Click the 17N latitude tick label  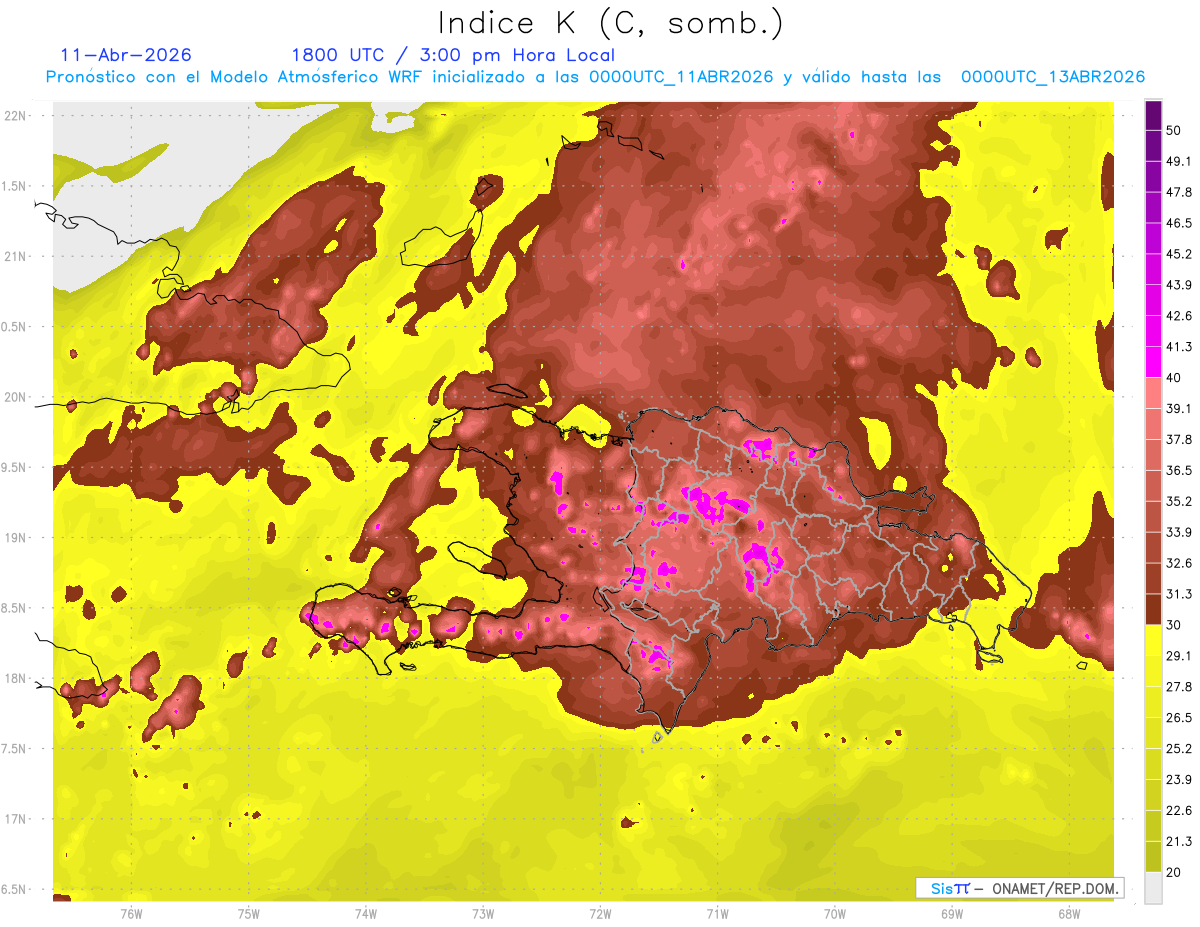pos(17,819)
